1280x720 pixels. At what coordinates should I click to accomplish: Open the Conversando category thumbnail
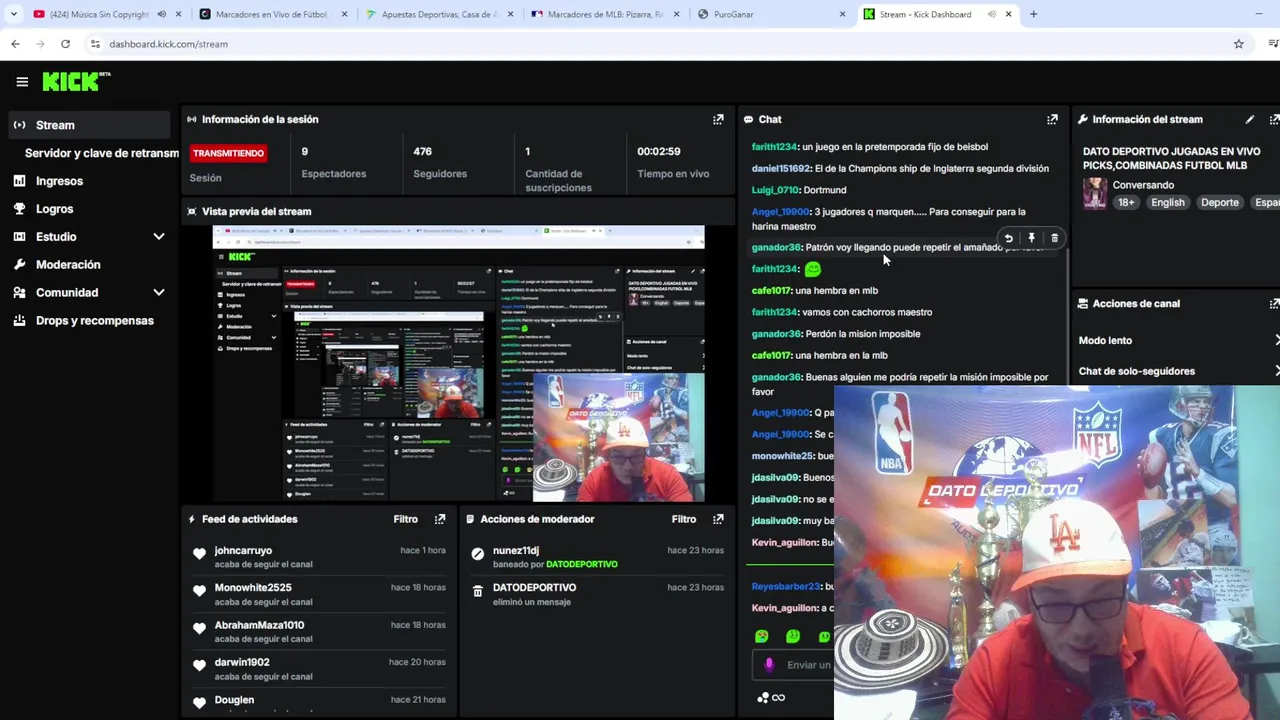coord(1095,193)
